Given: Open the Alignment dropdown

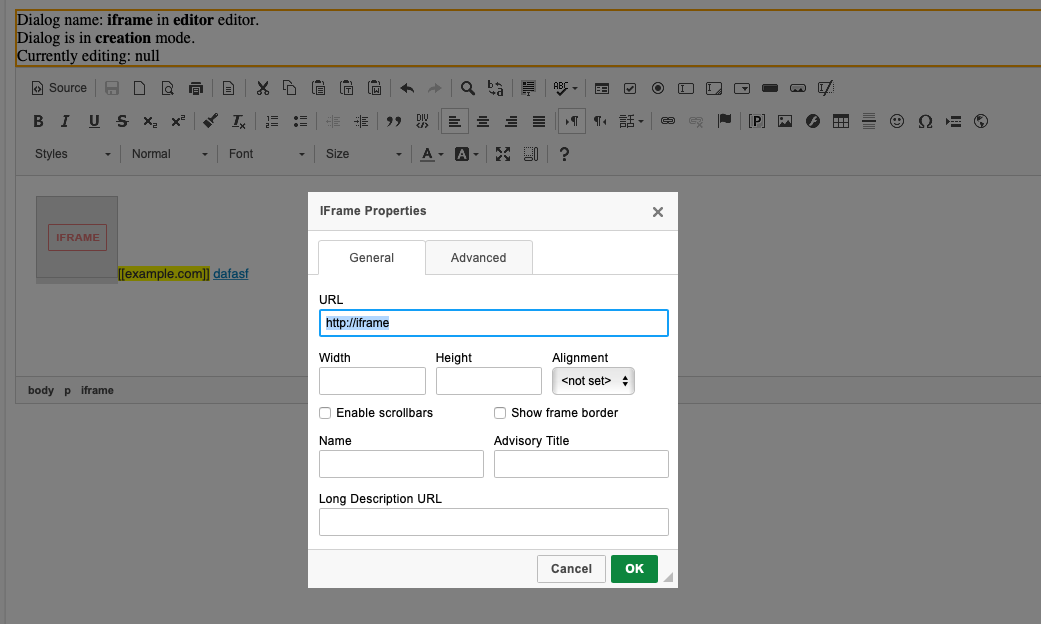Looking at the screenshot, I should click(x=593, y=380).
